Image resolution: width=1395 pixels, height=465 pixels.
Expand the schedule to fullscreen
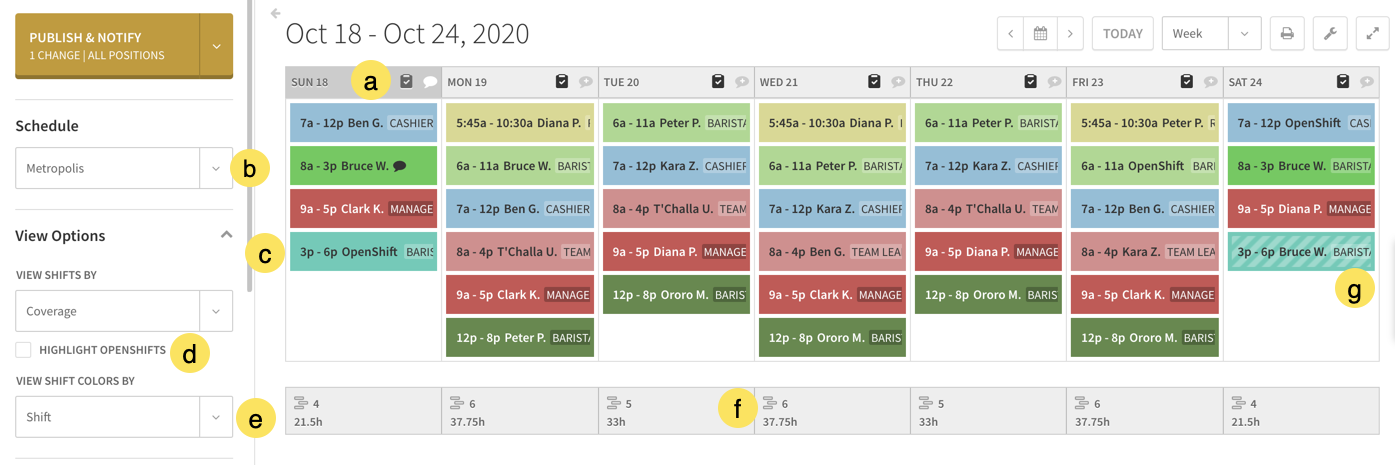[x=1373, y=33]
